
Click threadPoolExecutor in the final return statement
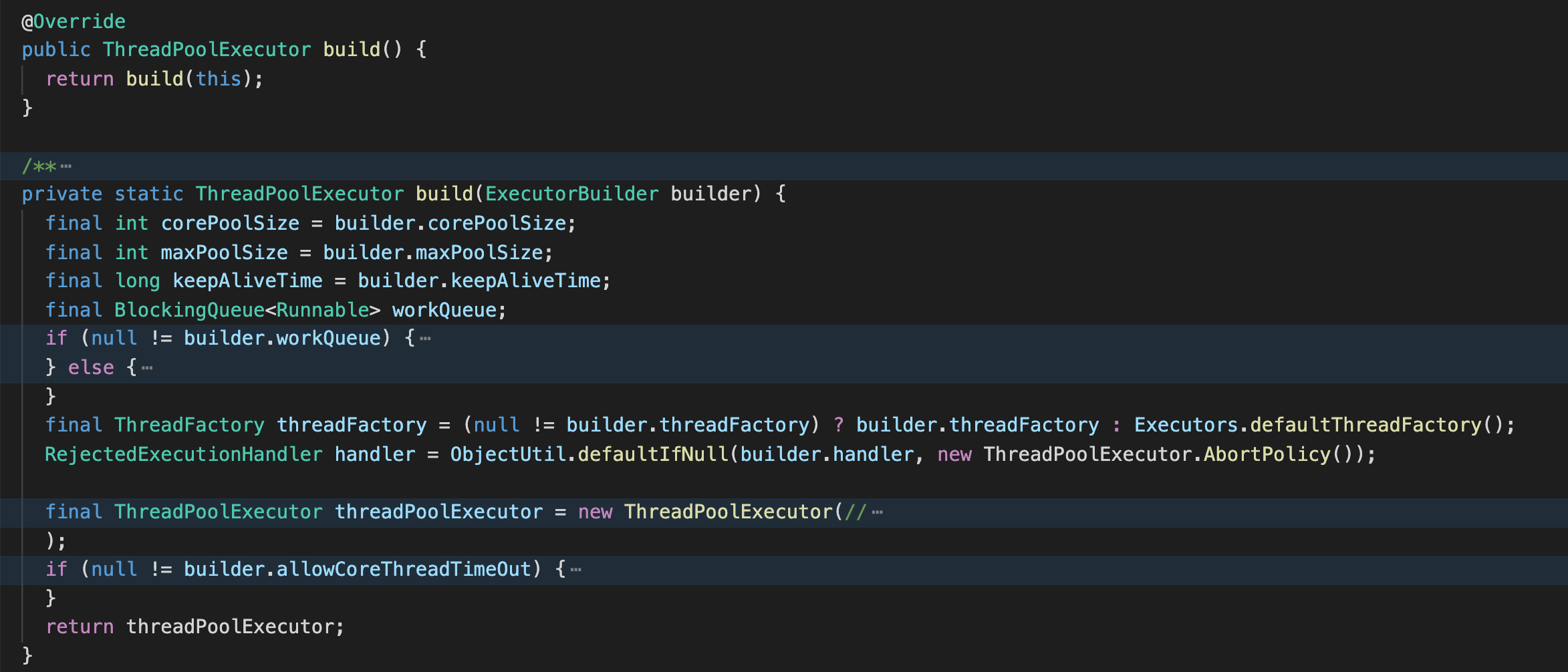coord(230,627)
